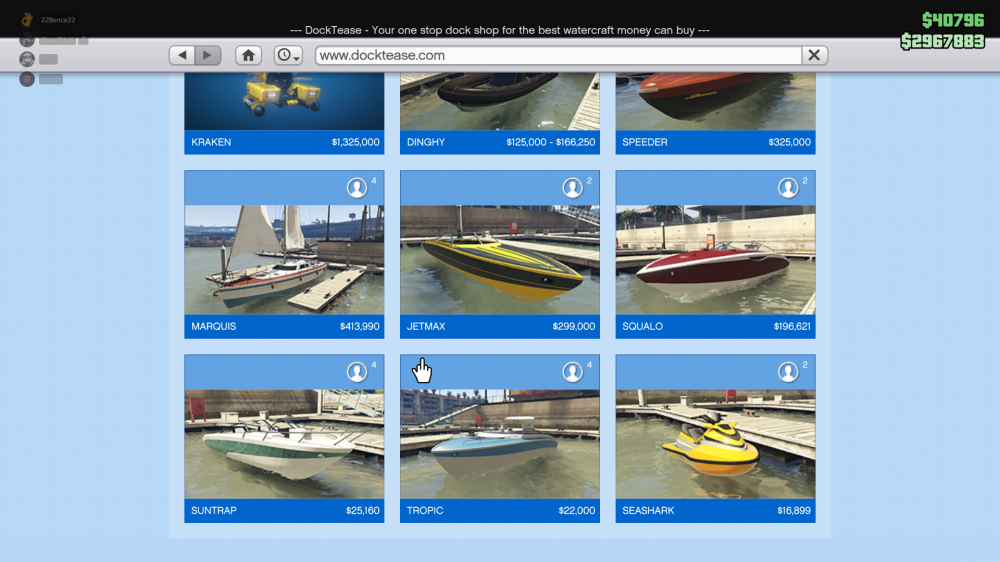Click the Tropic passenger capacity icon
This screenshot has height=562, width=1000.
coord(573,372)
